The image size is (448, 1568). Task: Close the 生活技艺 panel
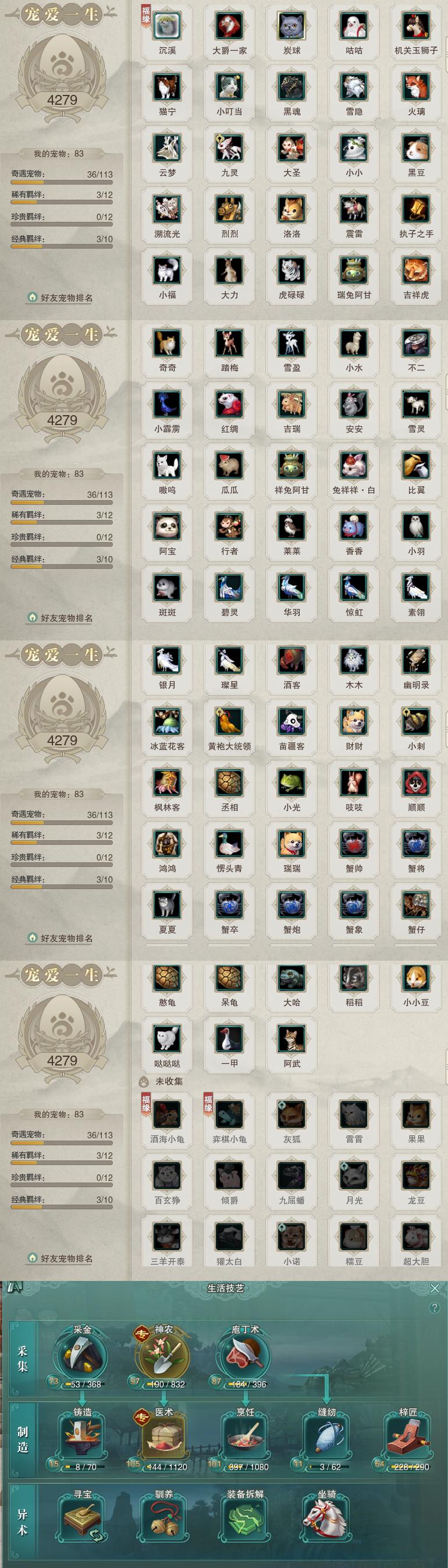point(434,1288)
